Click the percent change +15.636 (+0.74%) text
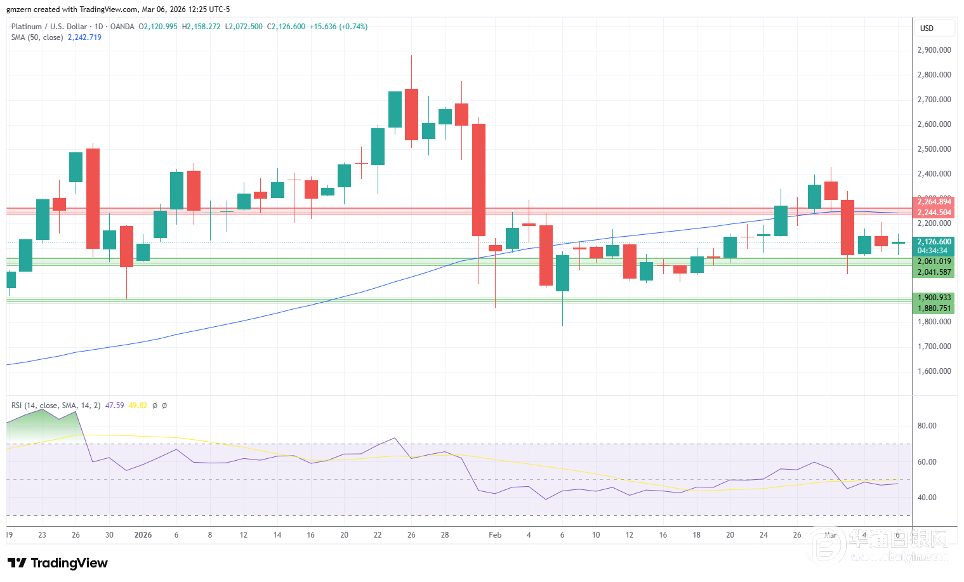Image resolution: width=964 pixels, height=582 pixels. pyautogui.click(x=336, y=26)
